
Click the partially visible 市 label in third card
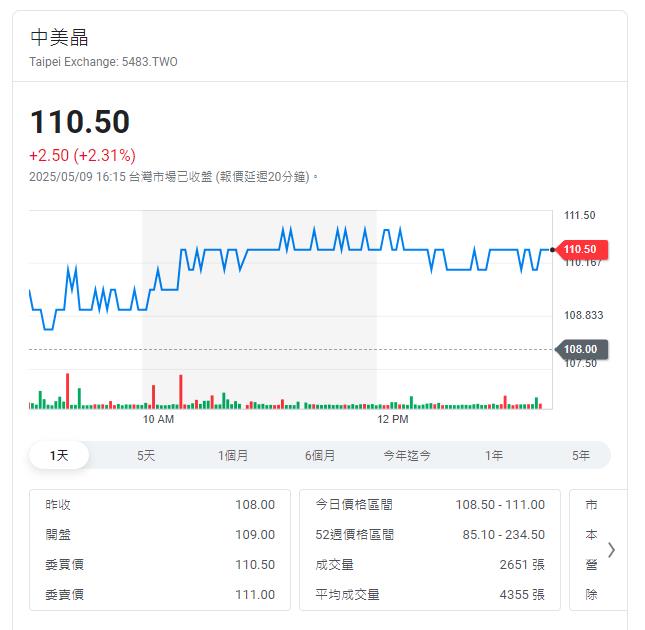[x=591, y=505]
